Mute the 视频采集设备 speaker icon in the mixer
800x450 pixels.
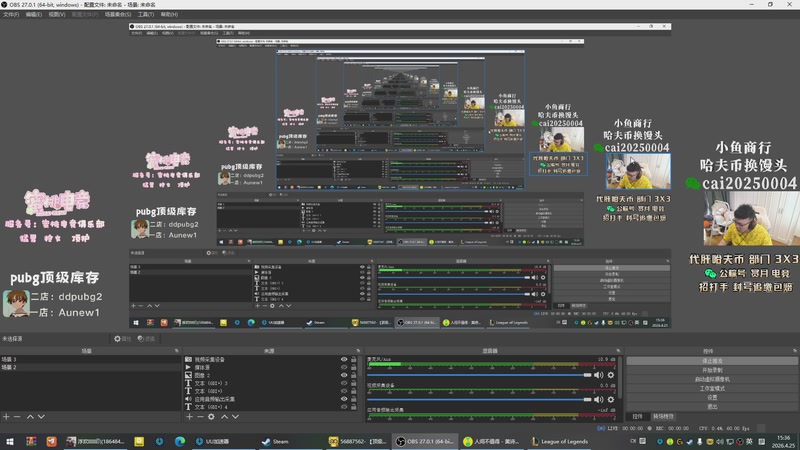point(598,399)
